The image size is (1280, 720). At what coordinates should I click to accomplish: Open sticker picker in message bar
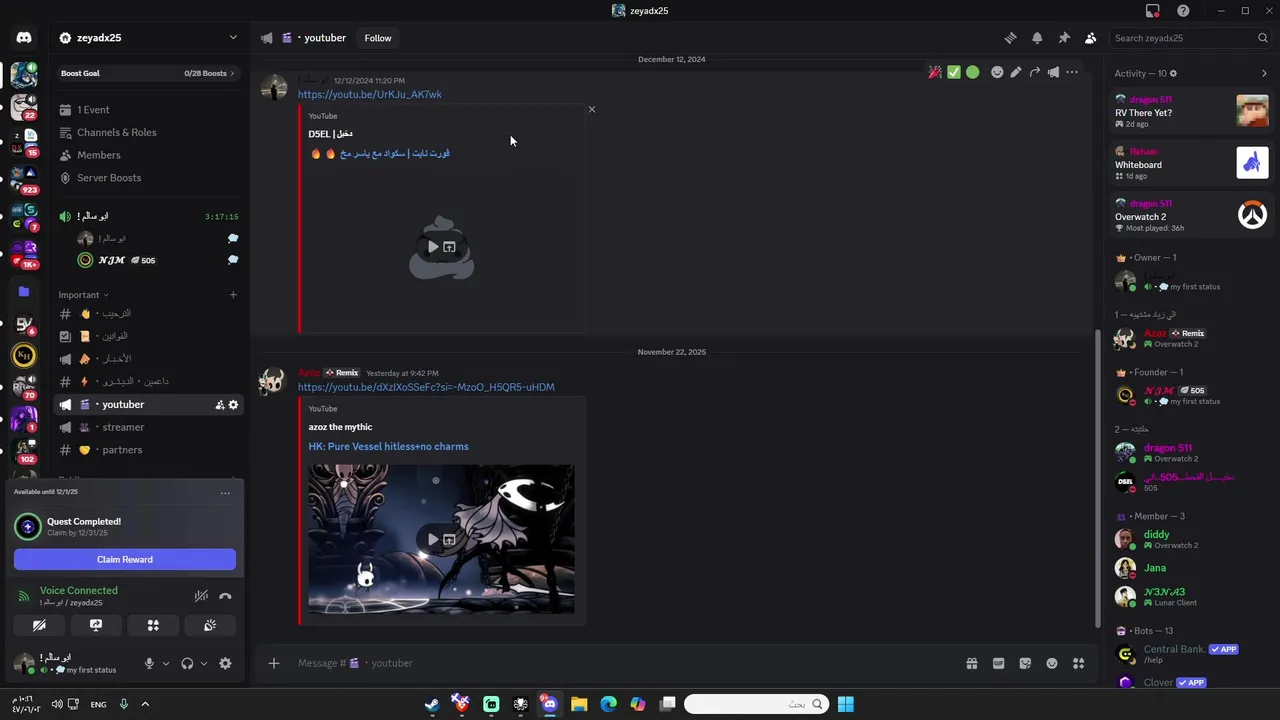pyautogui.click(x=1025, y=663)
